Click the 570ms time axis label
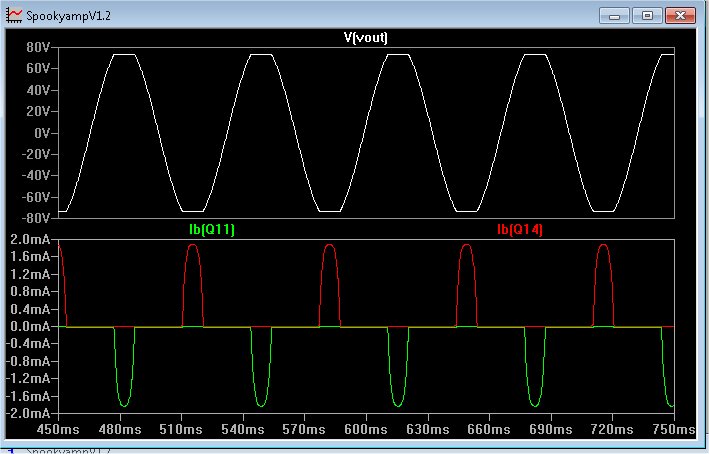709x454 pixels. tap(304, 429)
